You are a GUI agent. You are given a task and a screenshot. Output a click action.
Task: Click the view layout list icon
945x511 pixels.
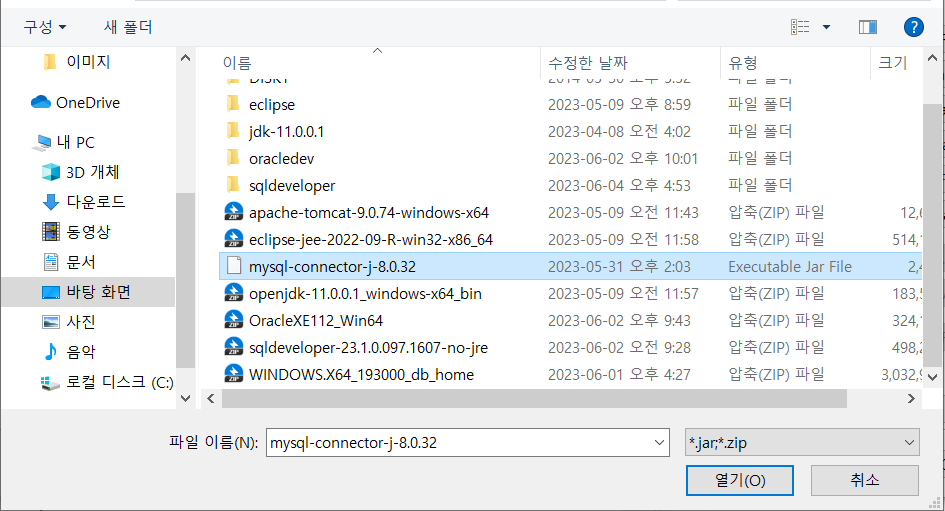coord(800,27)
